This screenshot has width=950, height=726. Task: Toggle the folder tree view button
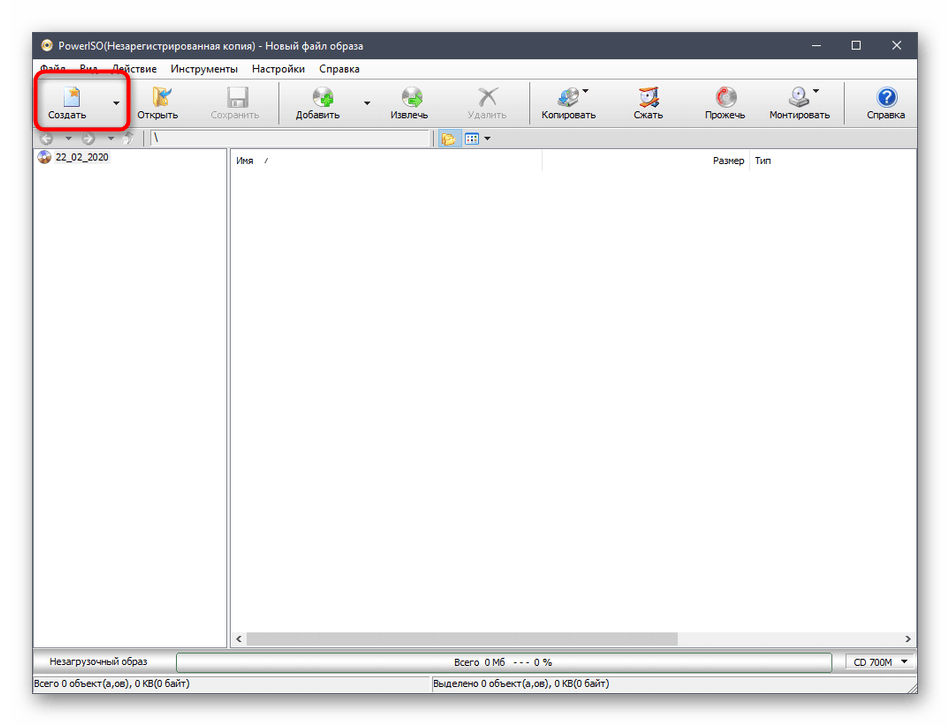(447, 139)
